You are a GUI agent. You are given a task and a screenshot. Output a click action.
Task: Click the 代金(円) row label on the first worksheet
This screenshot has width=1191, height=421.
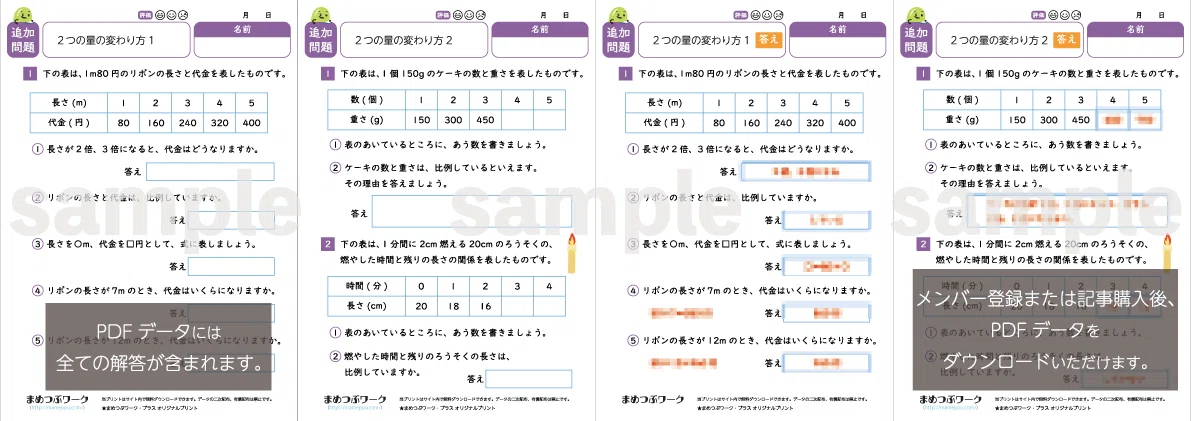click(x=69, y=123)
